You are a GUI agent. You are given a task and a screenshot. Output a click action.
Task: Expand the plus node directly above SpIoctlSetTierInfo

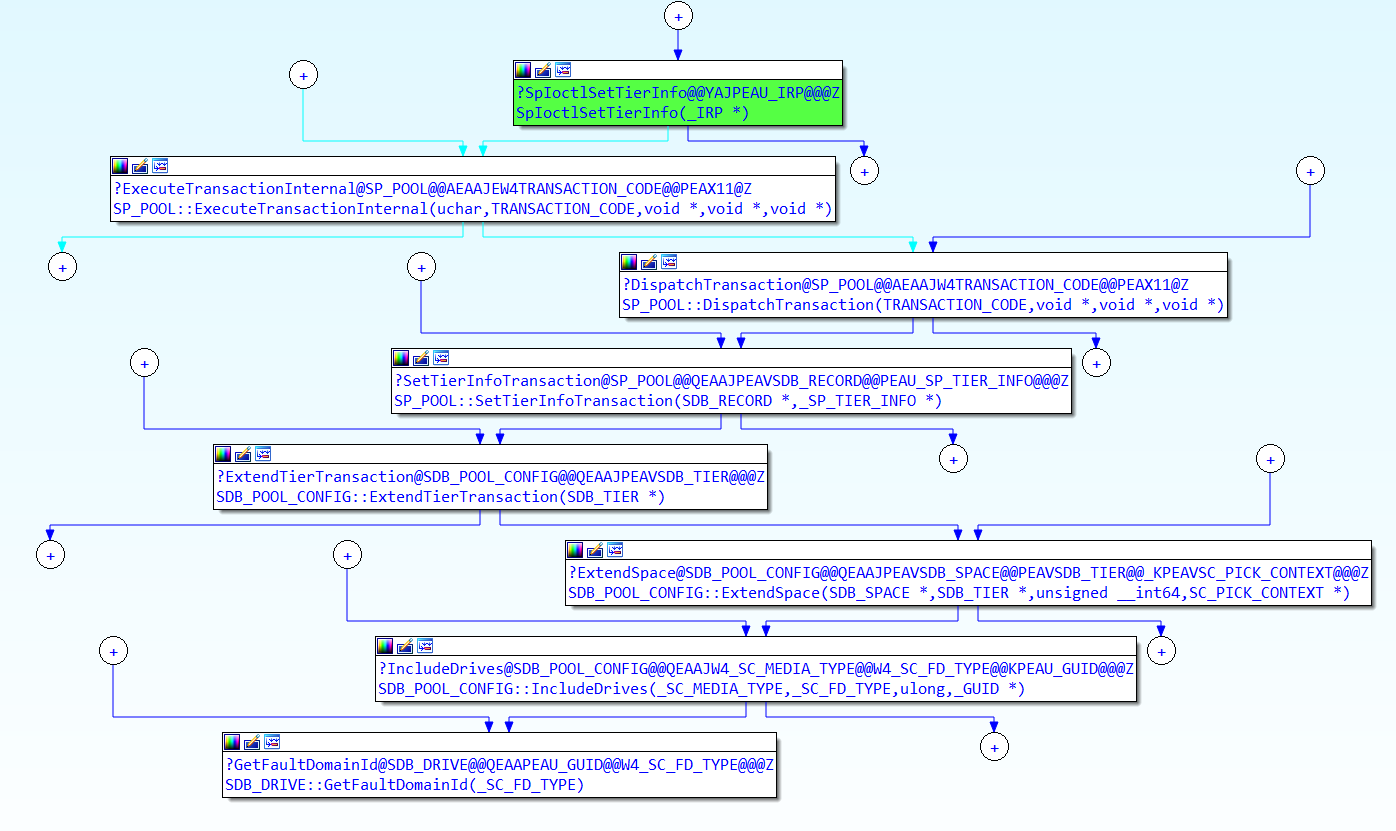point(678,17)
